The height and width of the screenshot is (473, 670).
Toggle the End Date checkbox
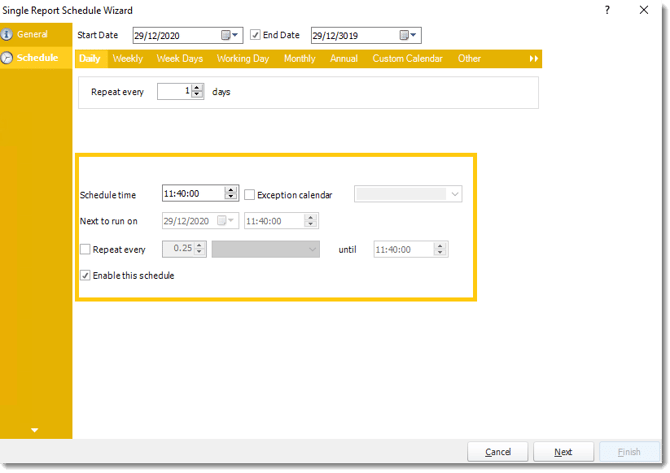pyautogui.click(x=255, y=36)
